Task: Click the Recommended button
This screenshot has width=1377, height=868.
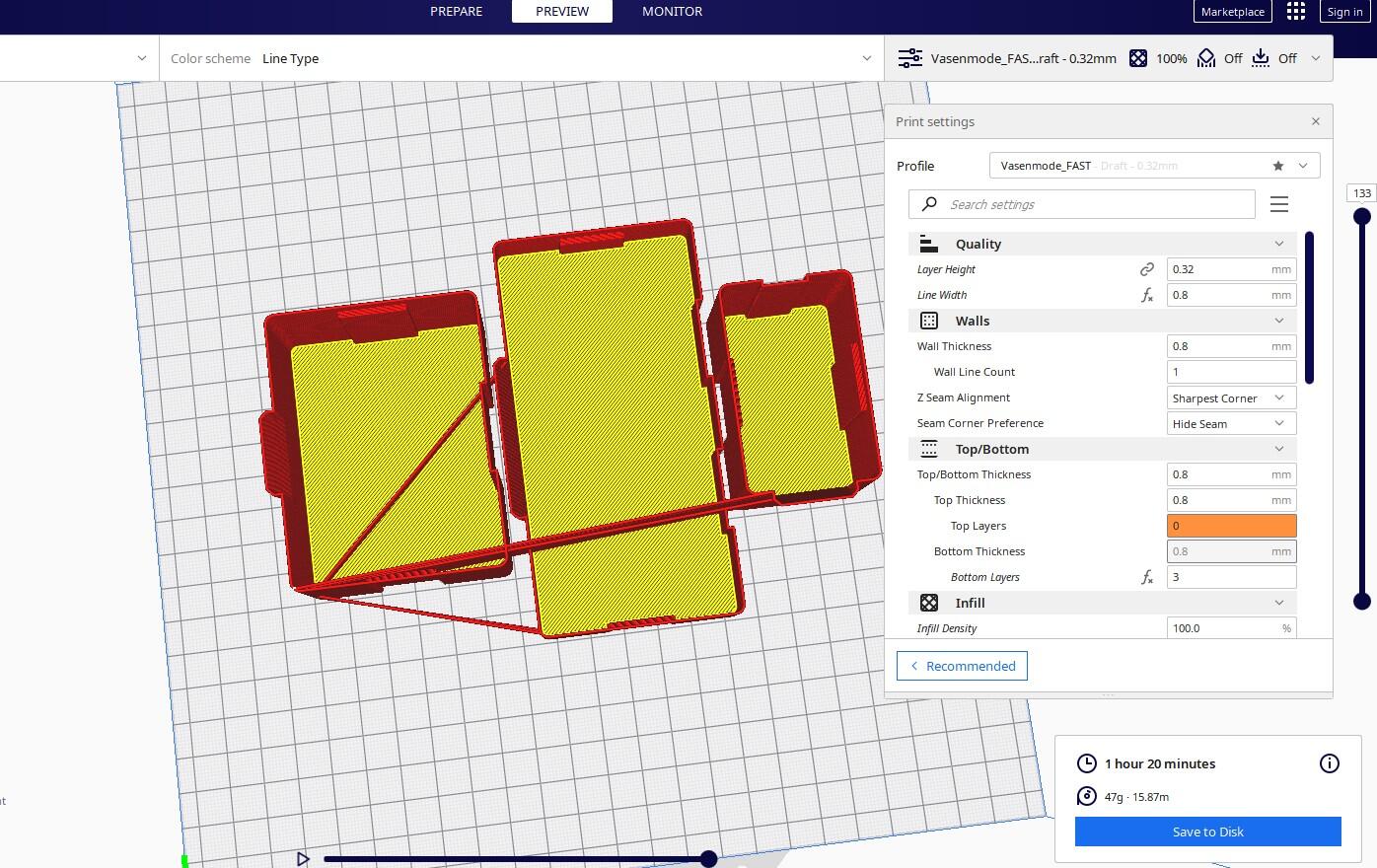Action: [x=962, y=666]
